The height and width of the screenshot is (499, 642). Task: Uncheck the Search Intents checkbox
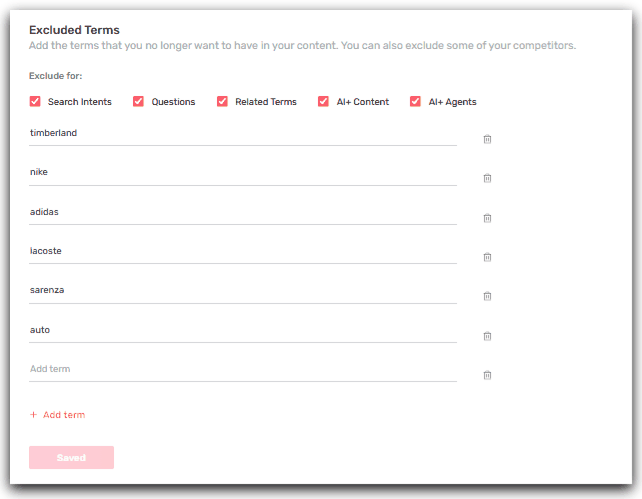35,102
